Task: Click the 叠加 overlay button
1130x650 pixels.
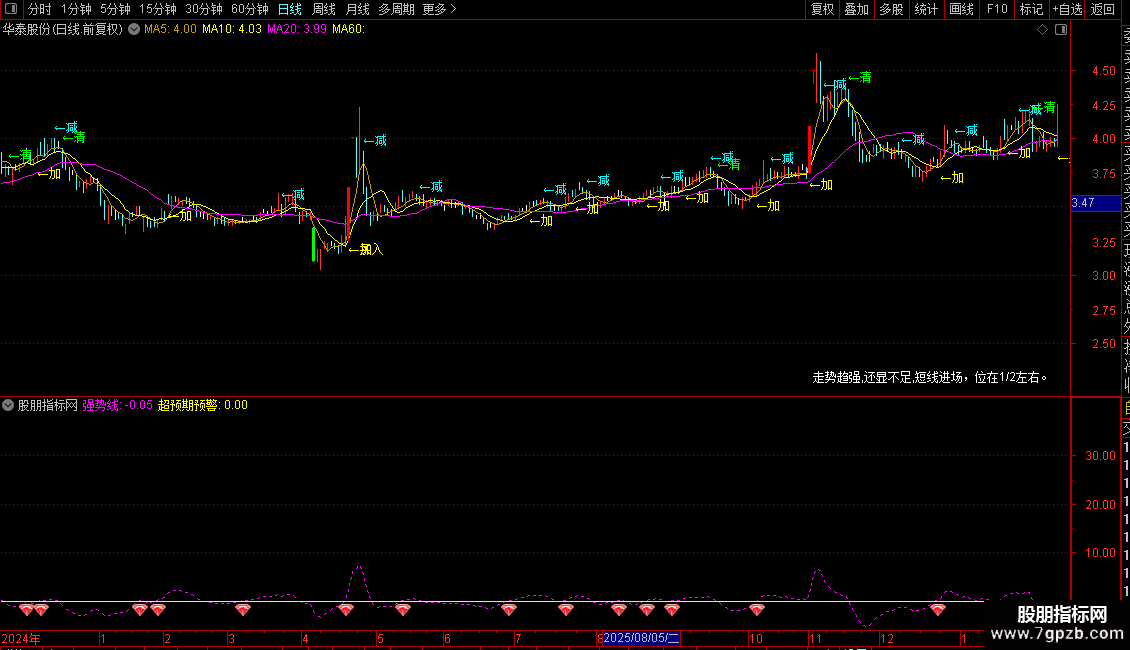Action: tap(857, 9)
